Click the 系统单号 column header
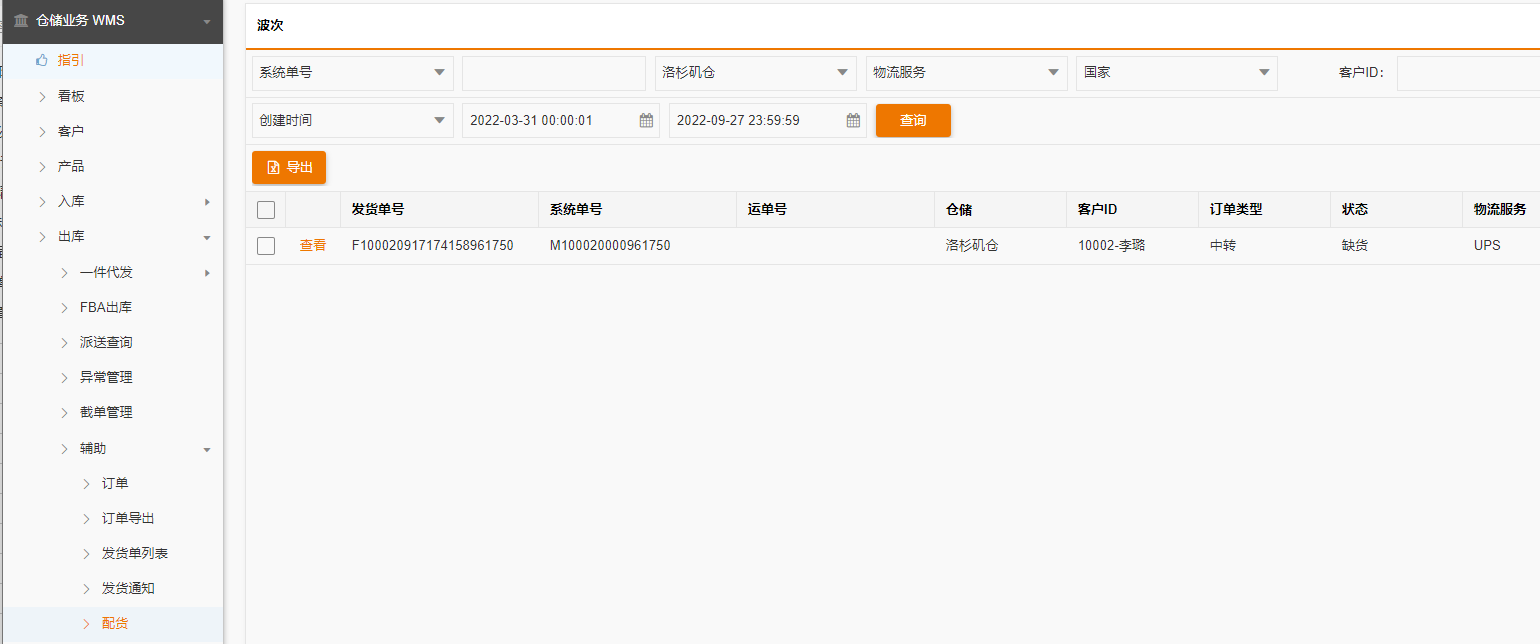Image resolution: width=1540 pixels, height=644 pixels. 638,210
